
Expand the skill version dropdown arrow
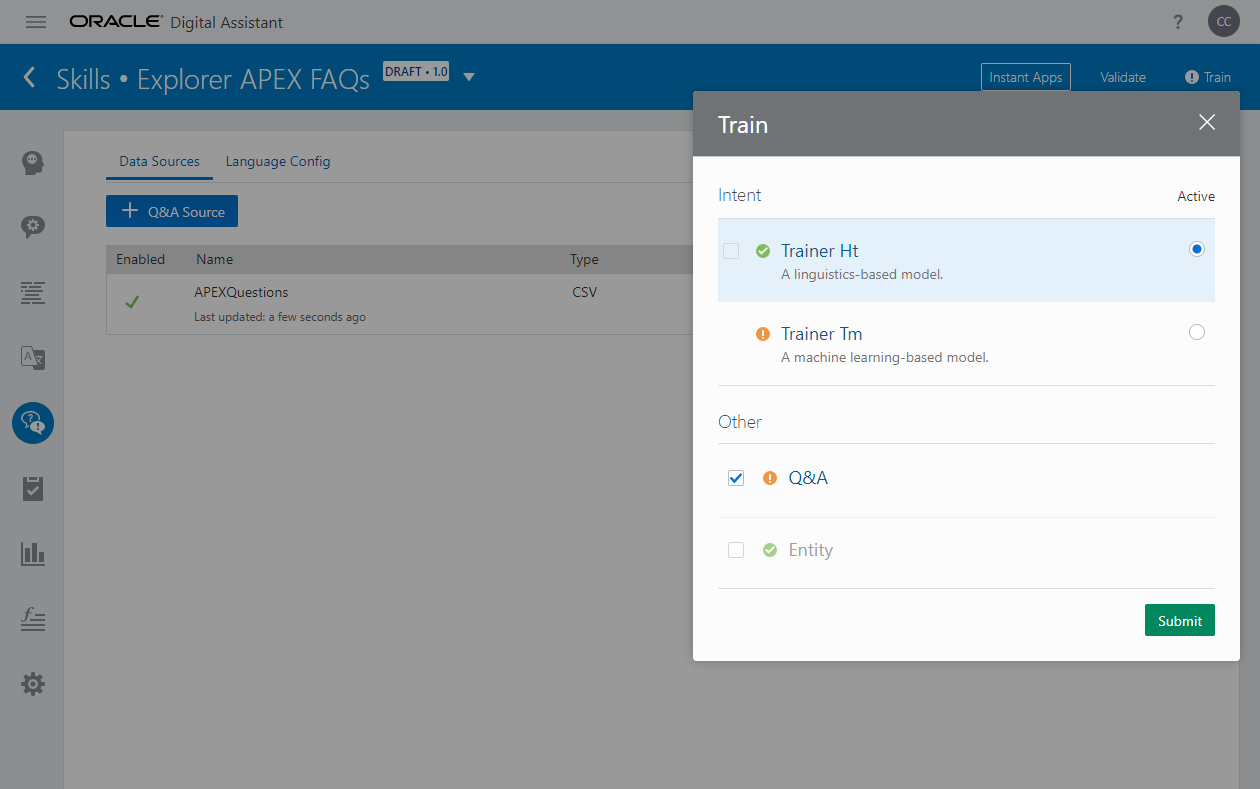tap(469, 77)
